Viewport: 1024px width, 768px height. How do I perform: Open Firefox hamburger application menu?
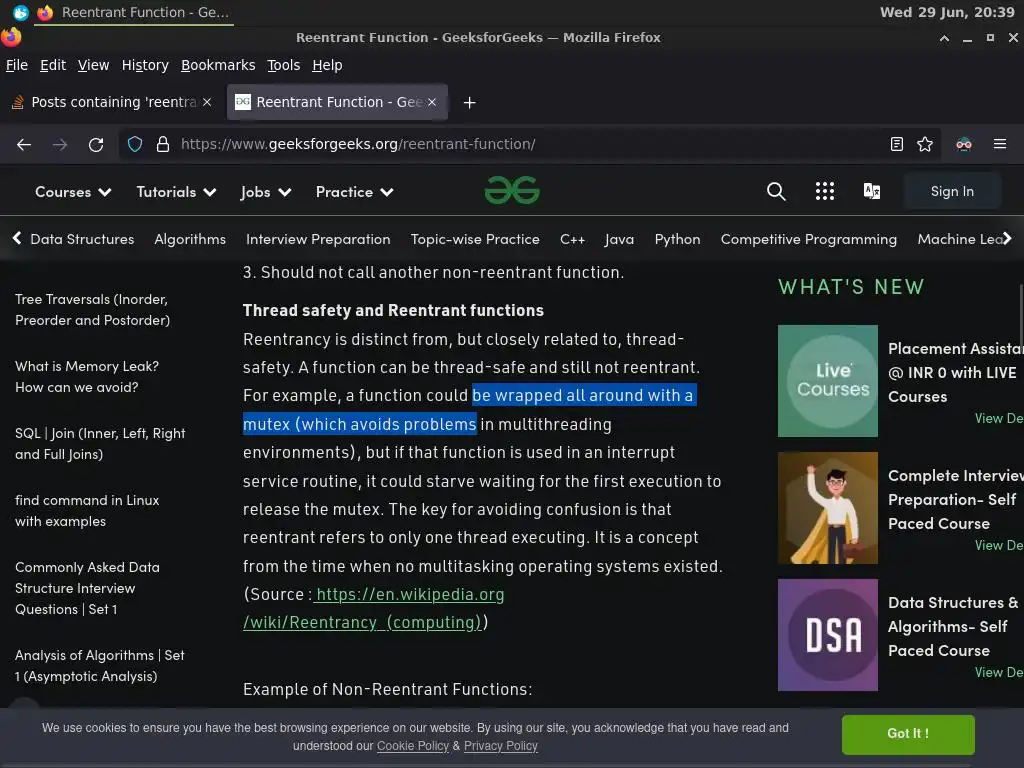pyautogui.click(x=1000, y=144)
